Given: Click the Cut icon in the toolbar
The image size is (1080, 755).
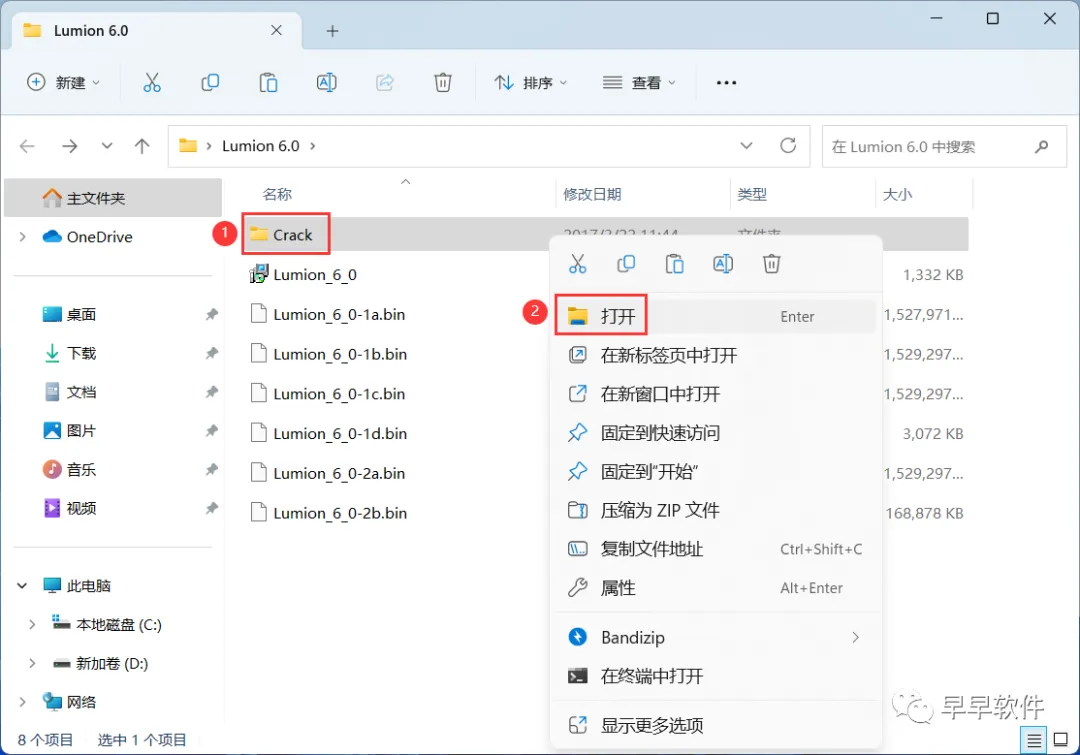Looking at the screenshot, I should [x=152, y=83].
